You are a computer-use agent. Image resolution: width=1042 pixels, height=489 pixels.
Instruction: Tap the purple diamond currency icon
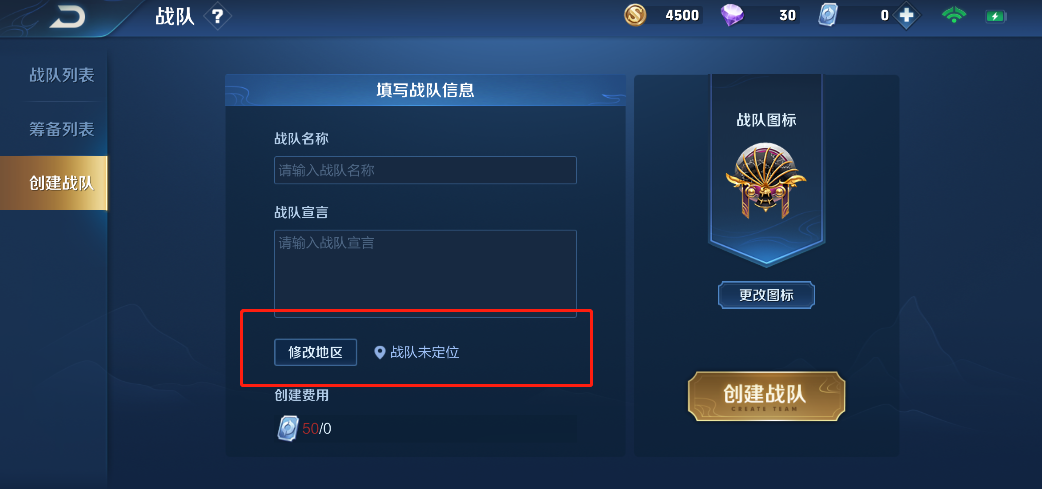(x=732, y=15)
